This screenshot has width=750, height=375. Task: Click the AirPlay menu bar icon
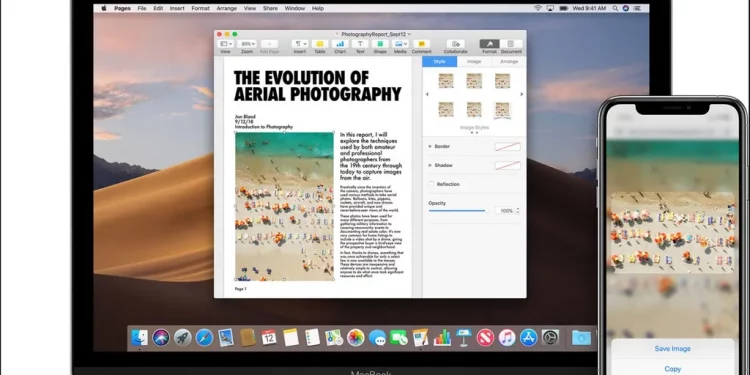[550, 8]
